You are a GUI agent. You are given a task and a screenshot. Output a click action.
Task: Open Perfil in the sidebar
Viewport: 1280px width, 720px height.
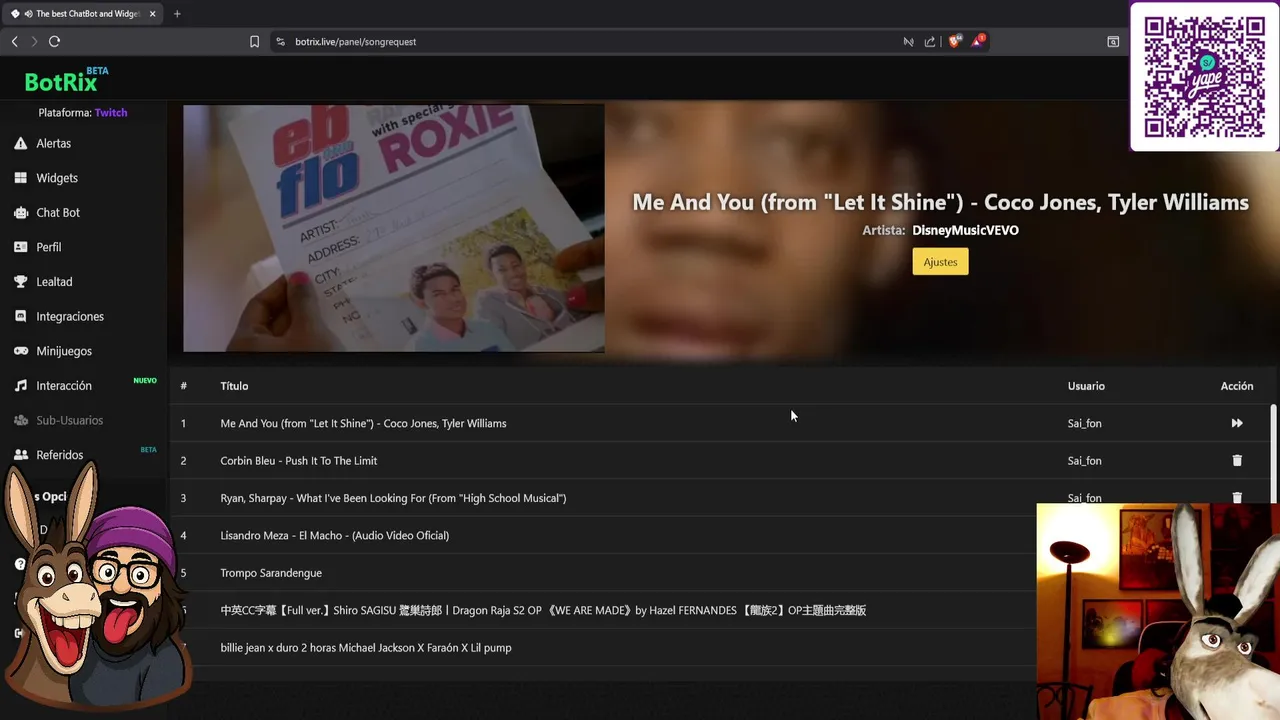click(x=49, y=247)
